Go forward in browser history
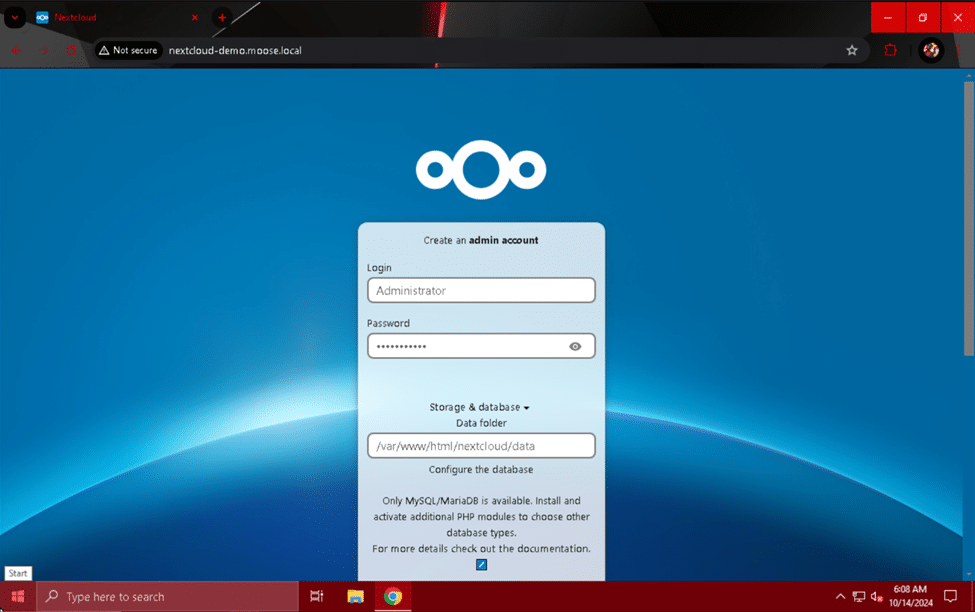 [44, 50]
